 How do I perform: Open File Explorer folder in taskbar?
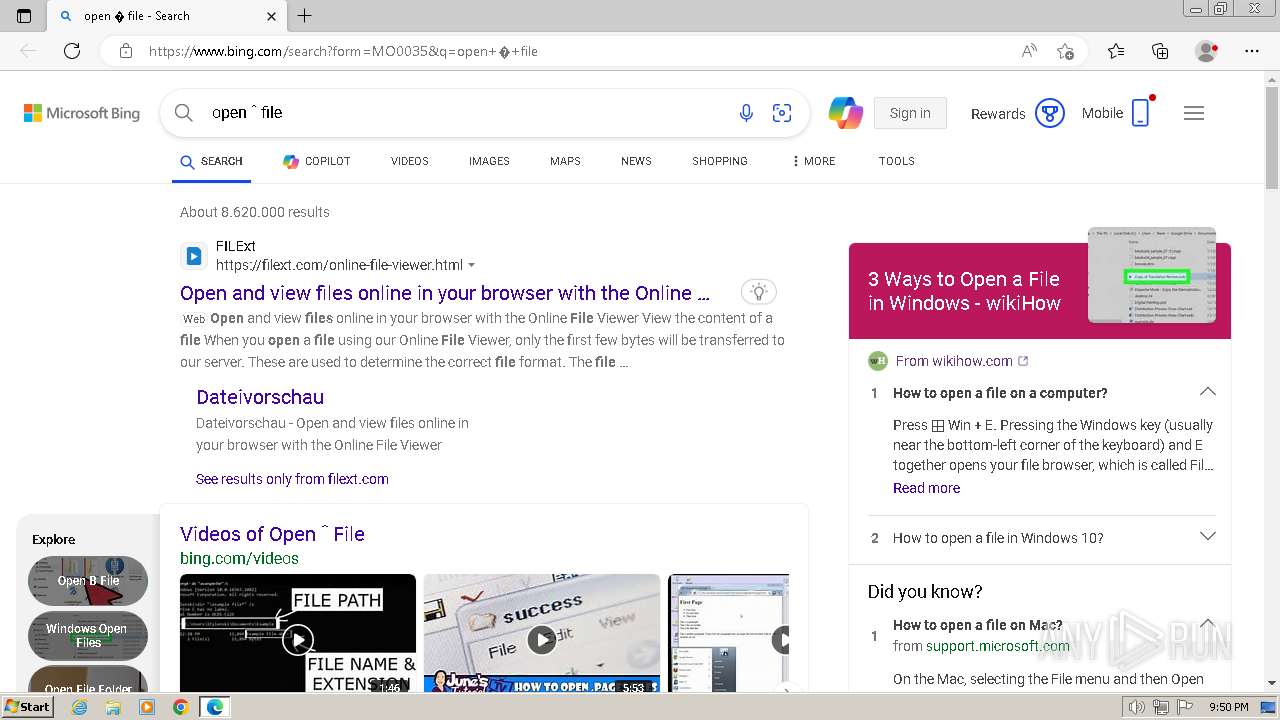click(x=113, y=707)
